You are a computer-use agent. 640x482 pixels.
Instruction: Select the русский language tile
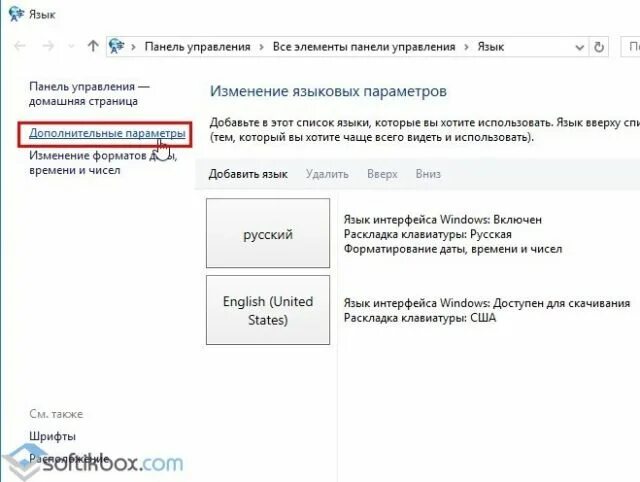(x=268, y=233)
